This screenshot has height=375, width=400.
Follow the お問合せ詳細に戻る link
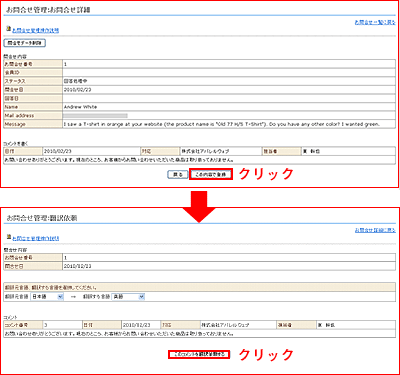point(375,230)
